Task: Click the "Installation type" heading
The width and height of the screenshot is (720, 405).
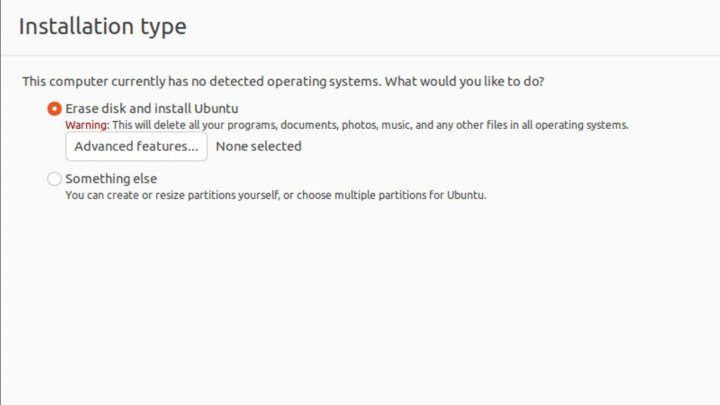Action: point(102,27)
